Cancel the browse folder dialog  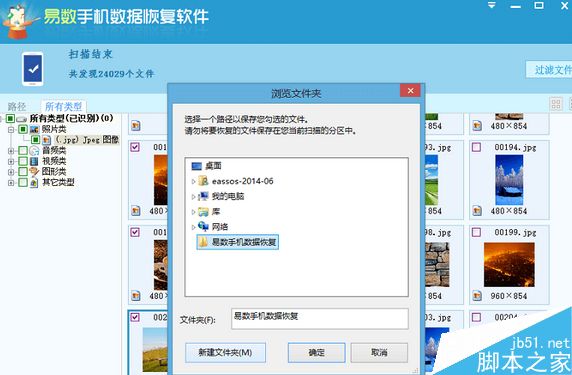379,352
